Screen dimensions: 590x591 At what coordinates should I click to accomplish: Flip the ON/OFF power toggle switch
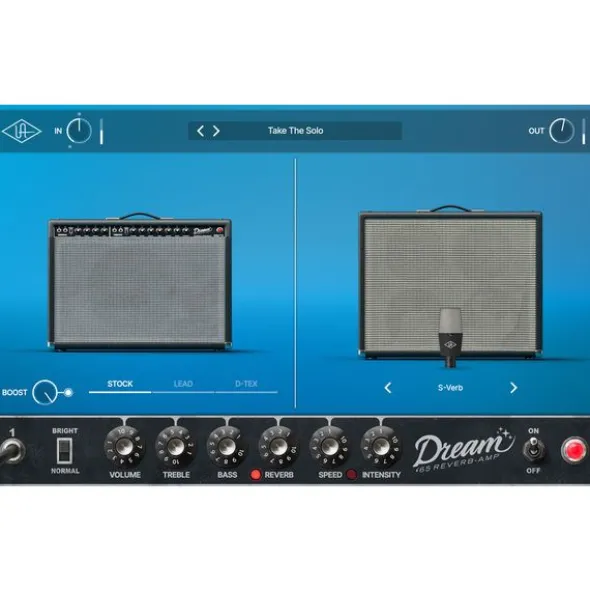[533, 449]
